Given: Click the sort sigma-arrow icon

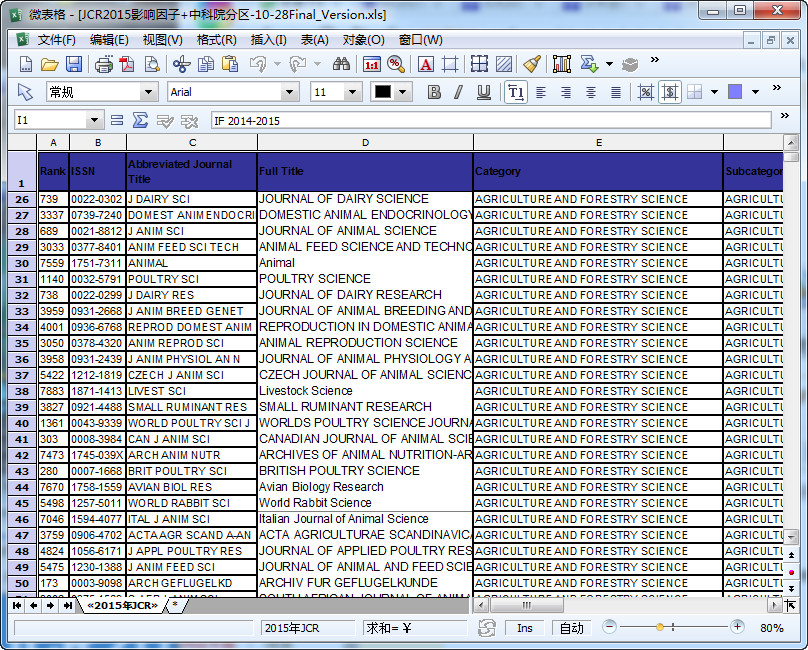Looking at the screenshot, I should tap(589, 64).
